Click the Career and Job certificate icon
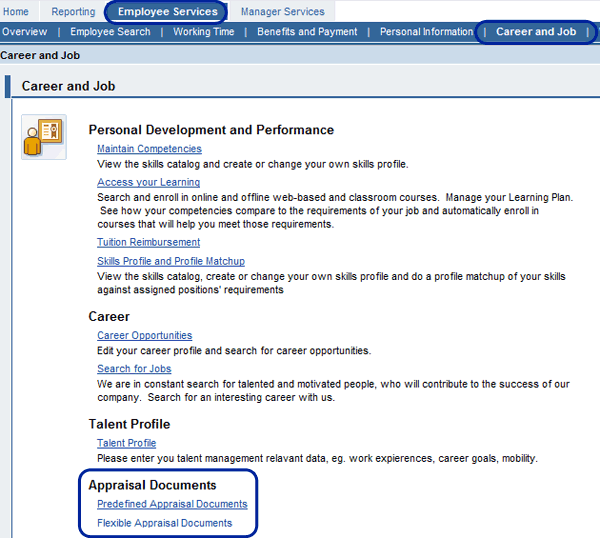 pyautogui.click(x=44, y=136)
